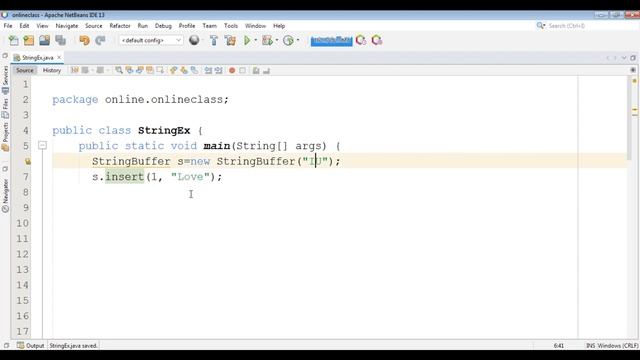Open the Navigator side panel

point(5,196)
